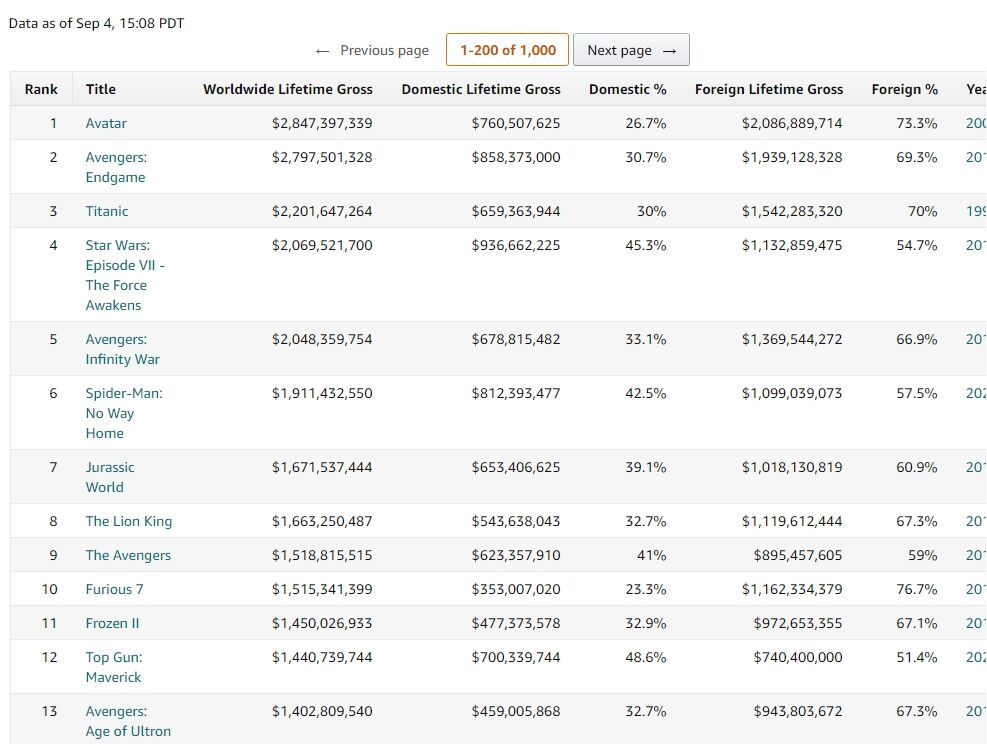The image size is (987, 744).
Task: Open the Jurassic World title link
Action: [110, 477]
